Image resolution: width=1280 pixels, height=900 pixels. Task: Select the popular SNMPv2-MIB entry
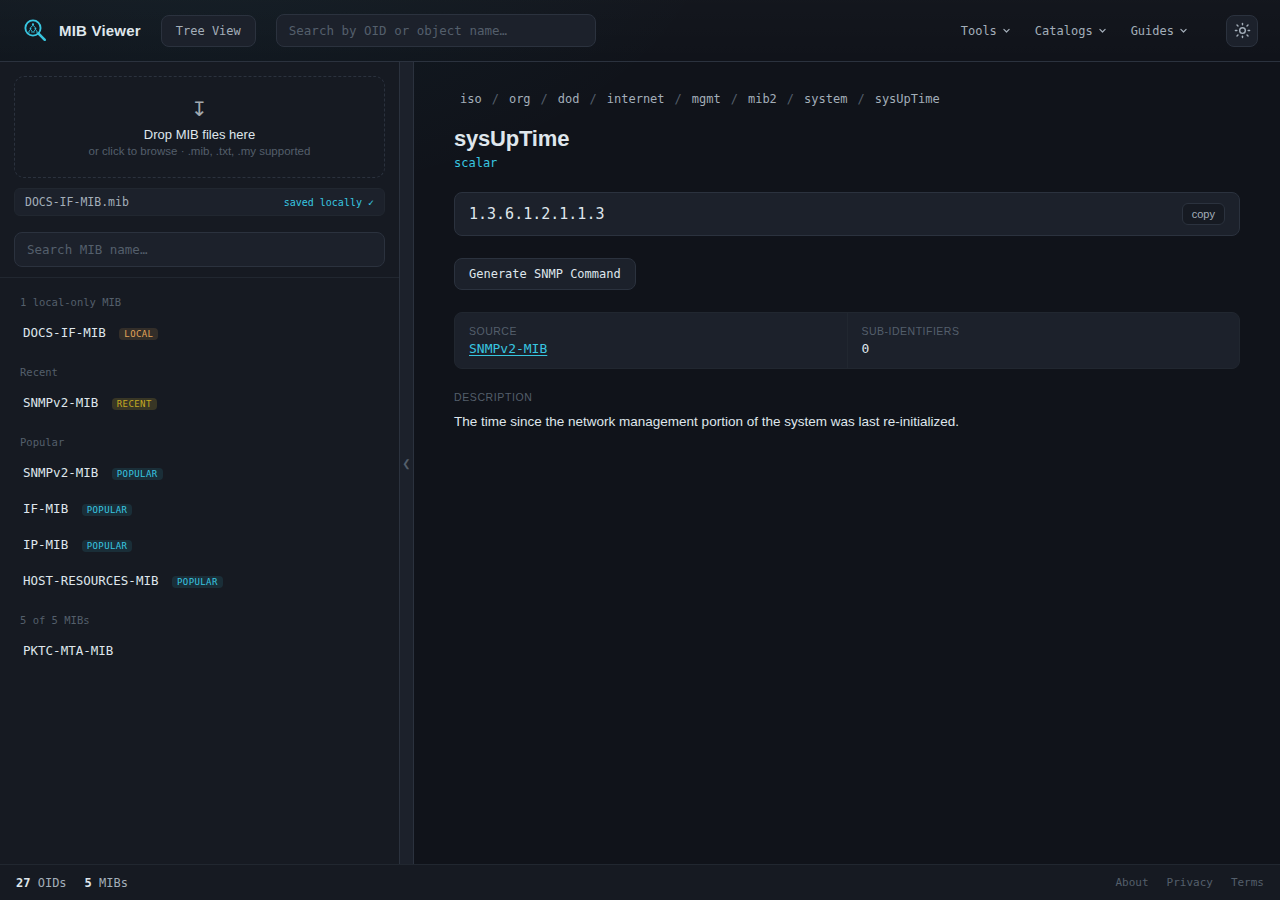[199, 473]
